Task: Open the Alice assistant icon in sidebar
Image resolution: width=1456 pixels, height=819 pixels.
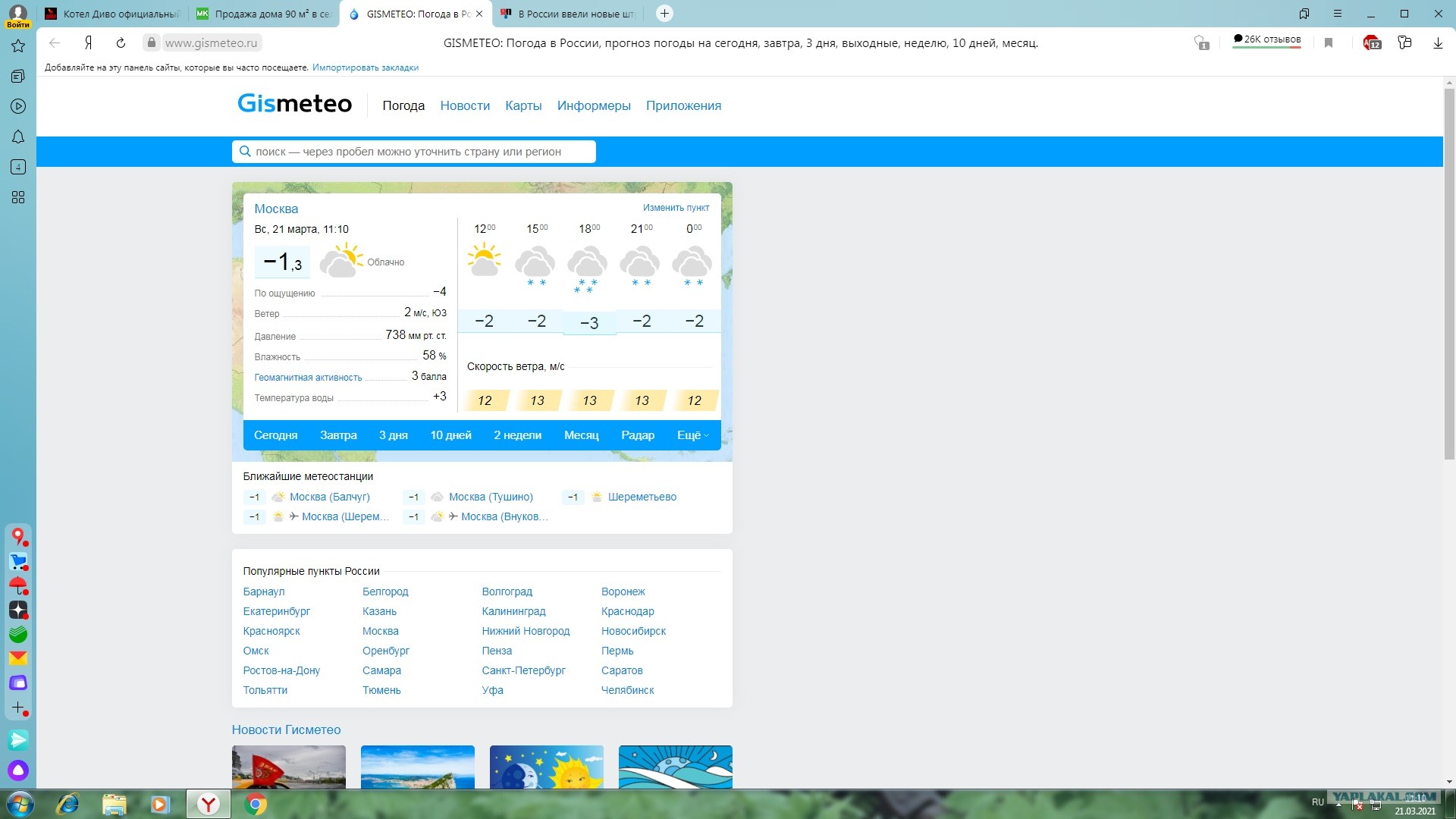Action: (x=18, y=770)
